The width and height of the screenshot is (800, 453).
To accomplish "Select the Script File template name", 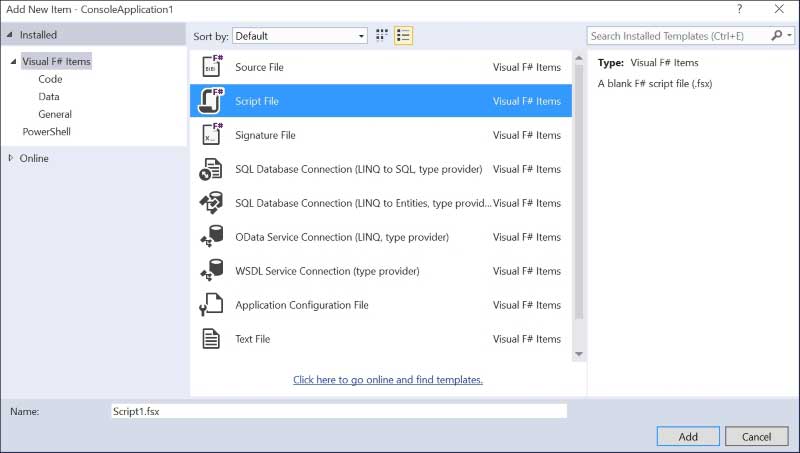I will pos(257,101).
